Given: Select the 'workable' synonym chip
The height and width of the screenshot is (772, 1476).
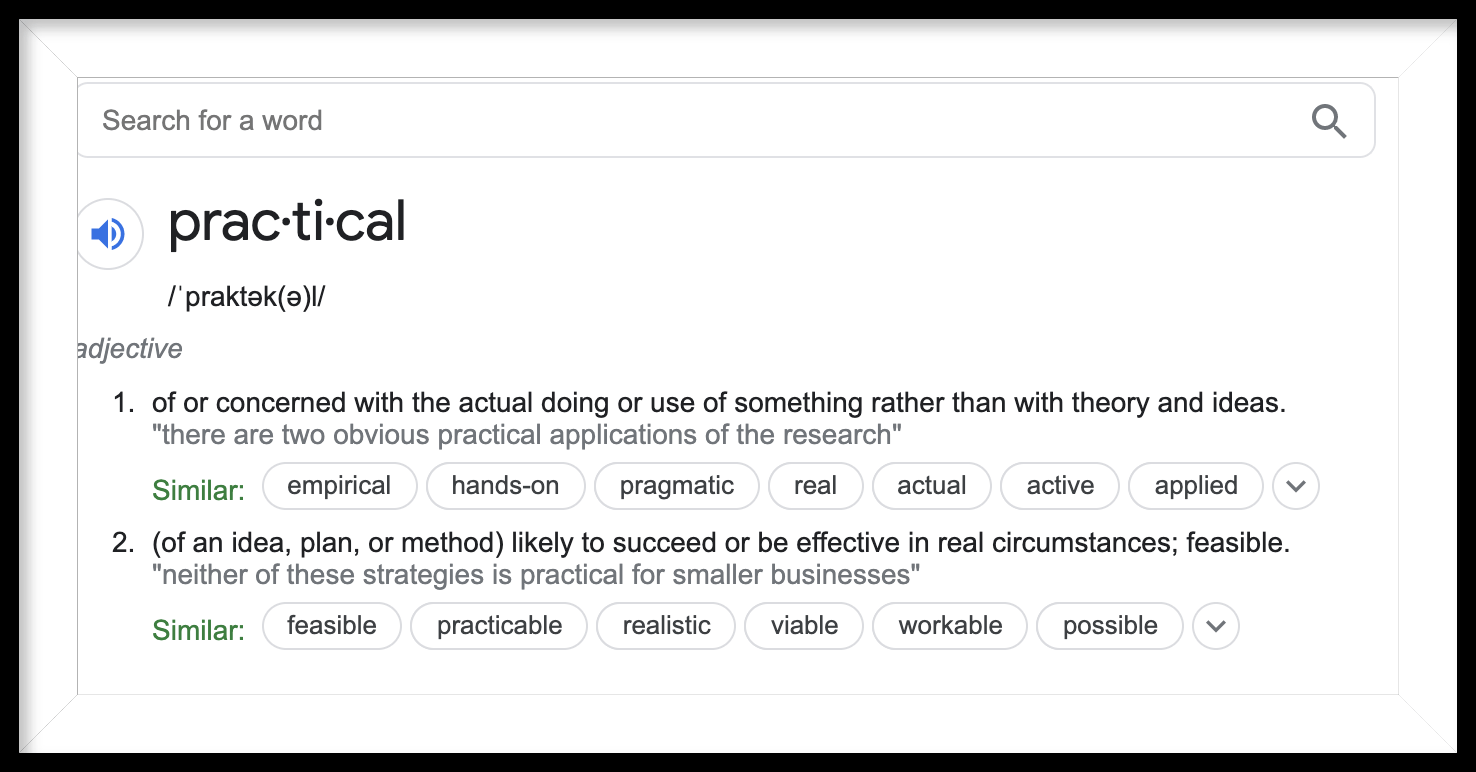Looking at the screenshot, I should click(x=950, y=626).
